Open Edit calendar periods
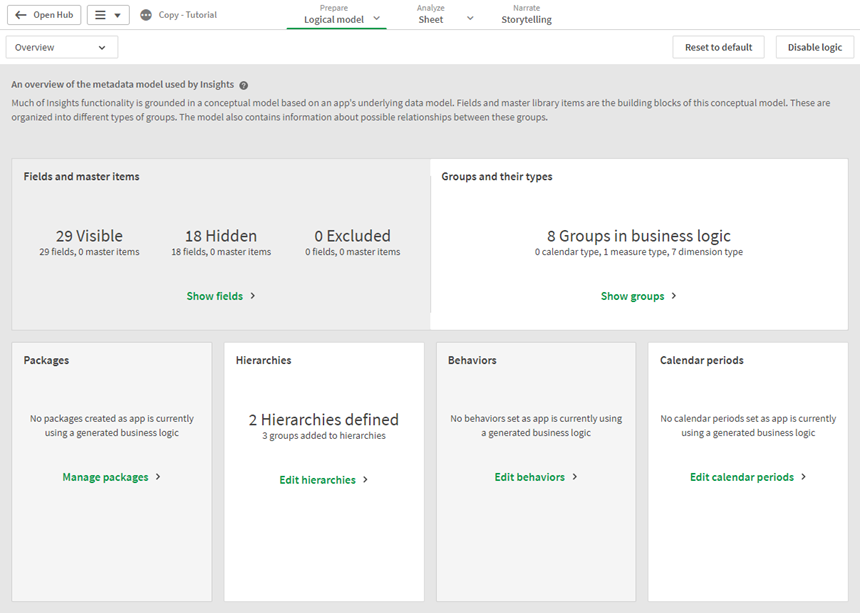 coord(741,476)
